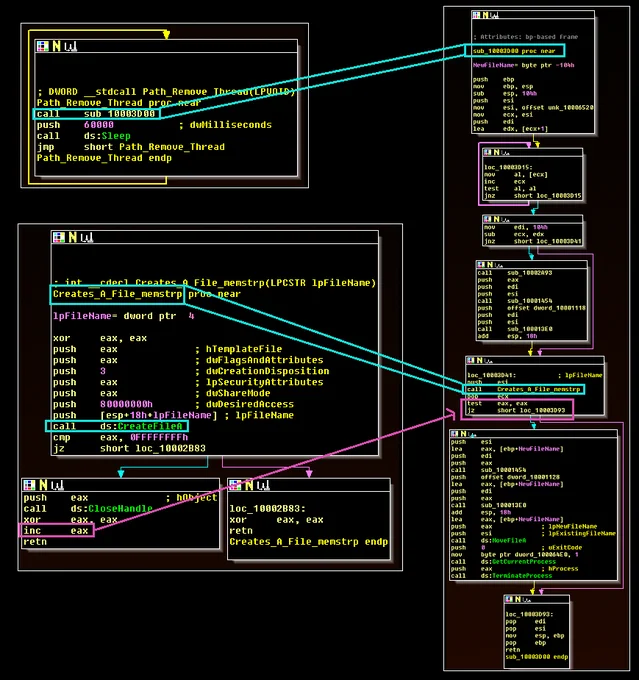Click 'push eax ; lpSecurityAttributes' line
The height and width of the screenshot is (680, 639).
click(x=188, y=382)
